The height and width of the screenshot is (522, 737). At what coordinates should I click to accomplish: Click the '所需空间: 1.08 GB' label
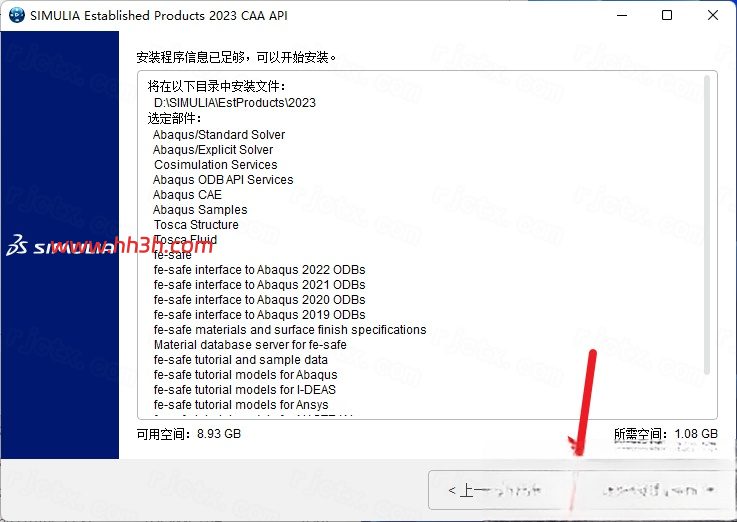[x=666, y=434]
